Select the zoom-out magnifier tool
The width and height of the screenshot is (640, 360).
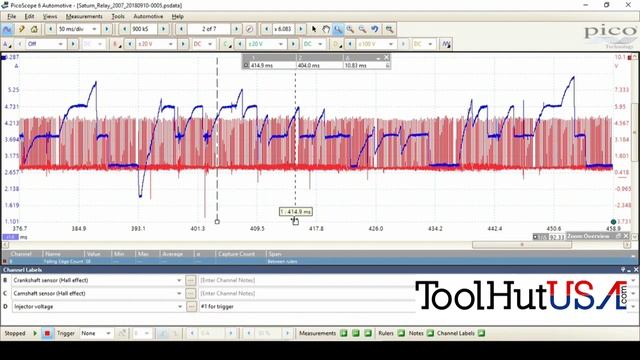(362, 29)
